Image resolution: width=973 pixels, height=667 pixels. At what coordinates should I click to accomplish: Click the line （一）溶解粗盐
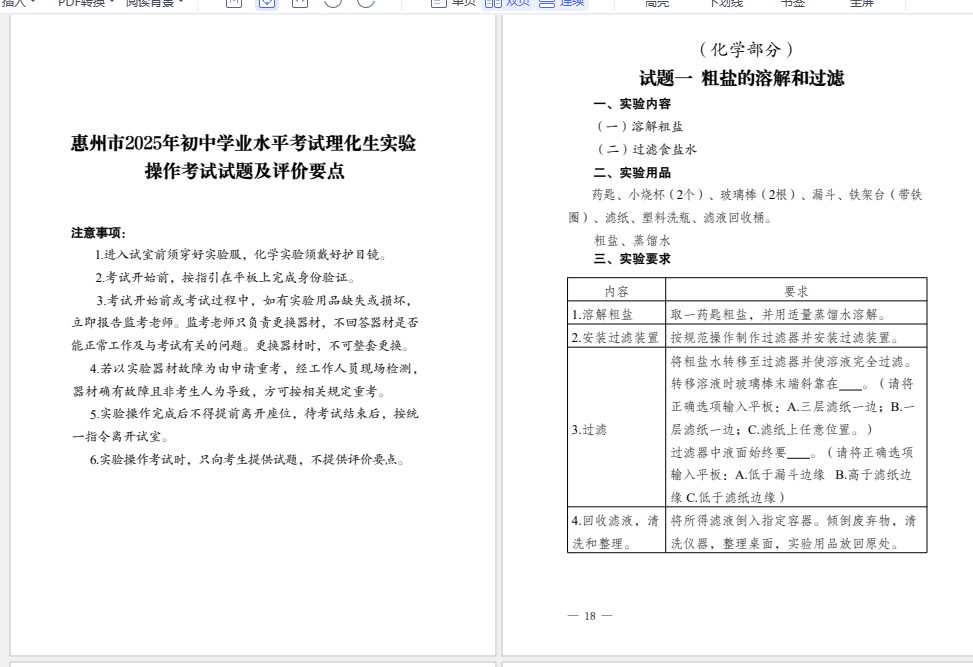pos(639,127)
